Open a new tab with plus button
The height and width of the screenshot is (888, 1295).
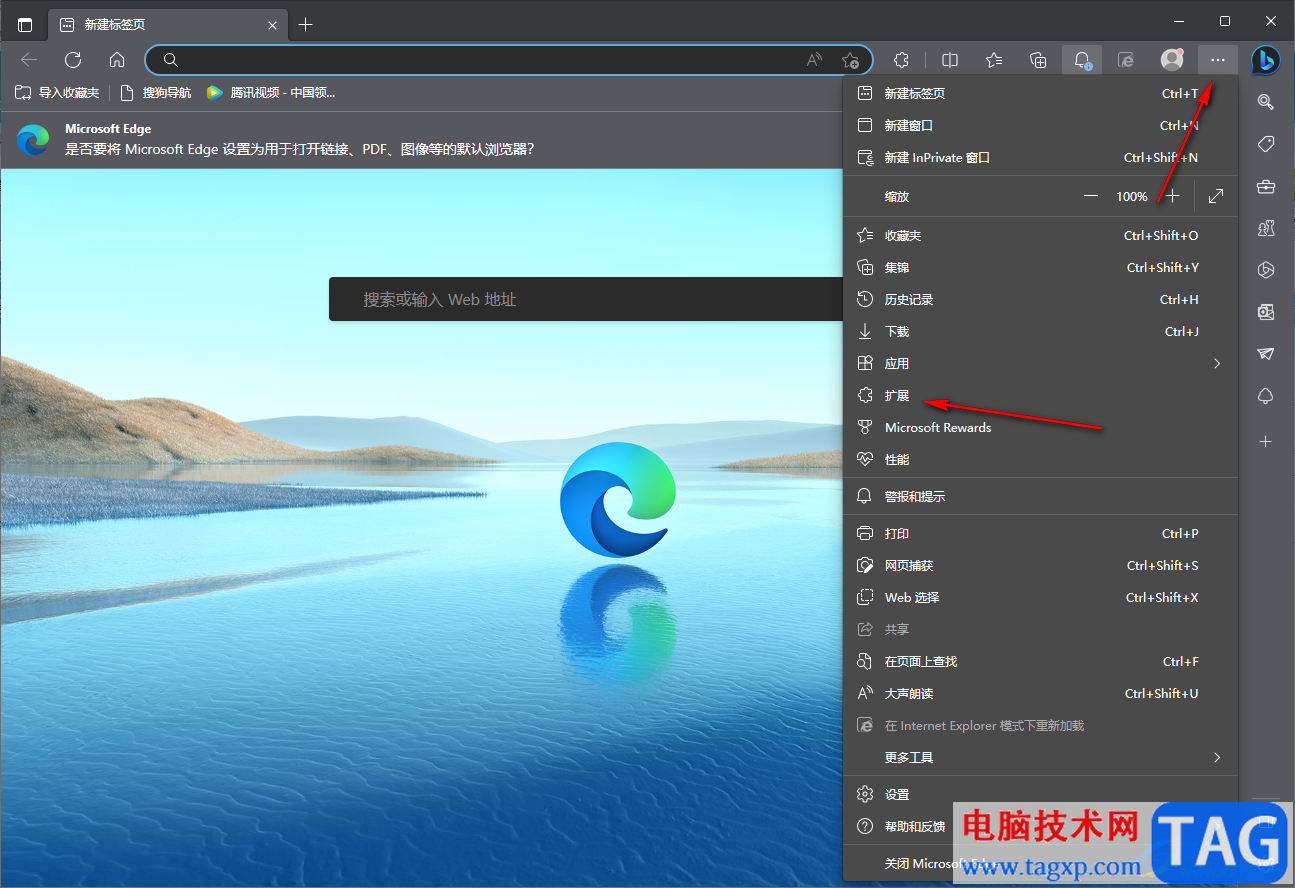[306, 25]
